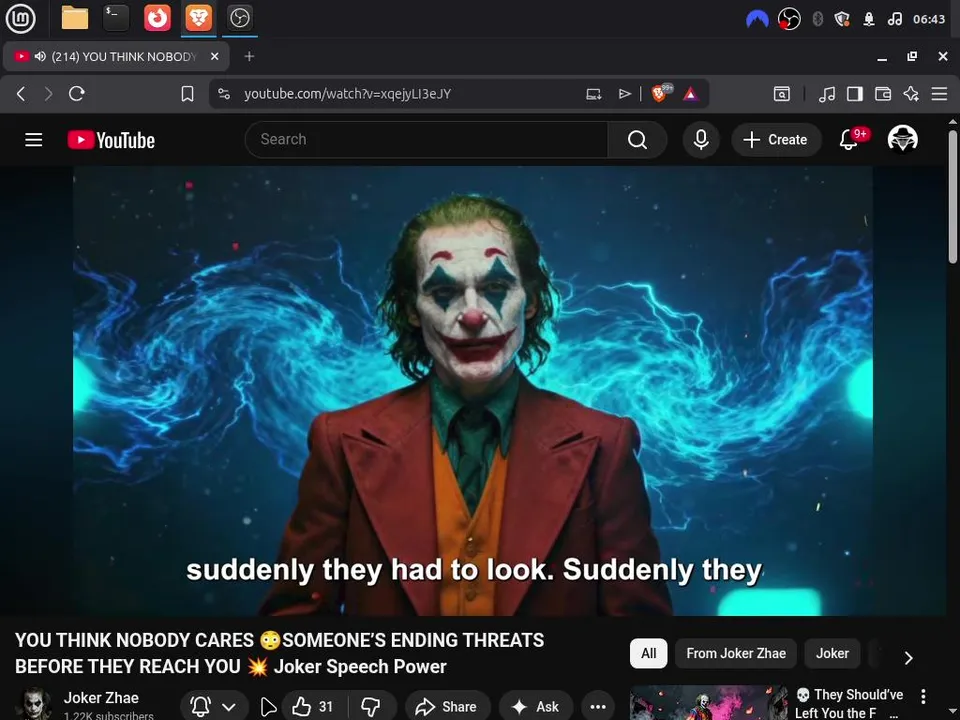Open the tab search button in the toolbar
Image resolution: width=960 pixels, height=720 pixels.
[x=782, y=94]
